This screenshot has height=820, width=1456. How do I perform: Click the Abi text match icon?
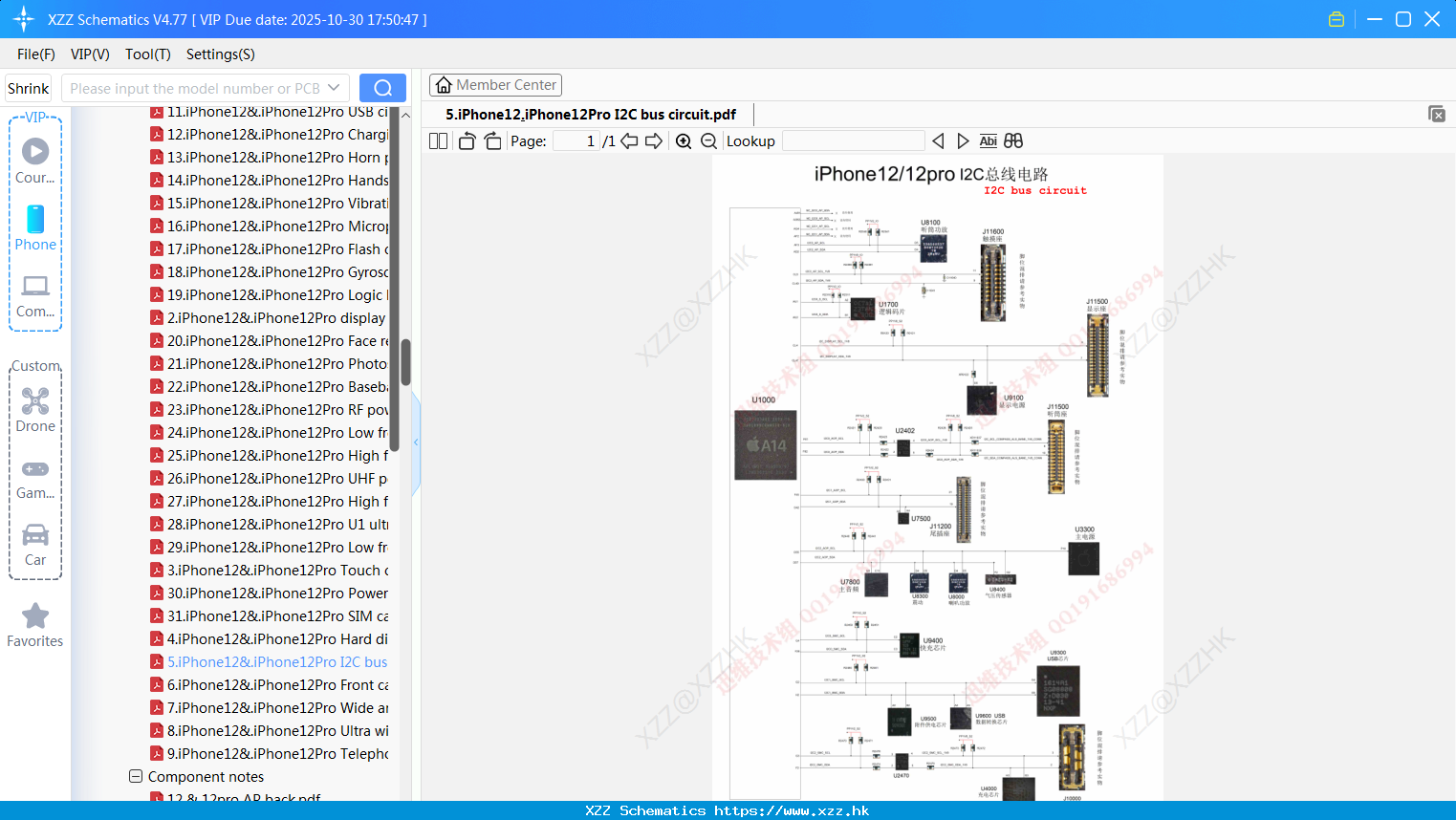pos(989,141)
